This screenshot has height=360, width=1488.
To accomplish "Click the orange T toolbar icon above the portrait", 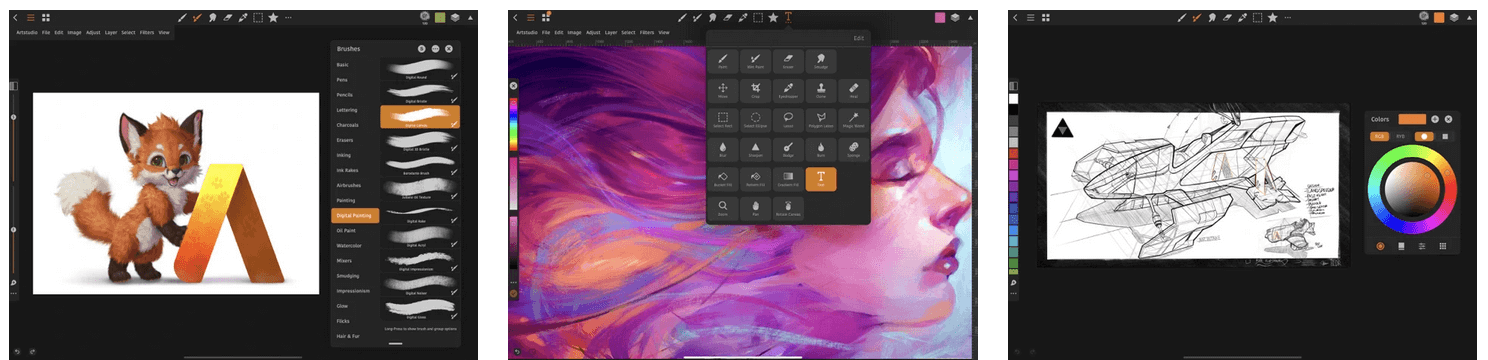I will [x=788, y=17].
